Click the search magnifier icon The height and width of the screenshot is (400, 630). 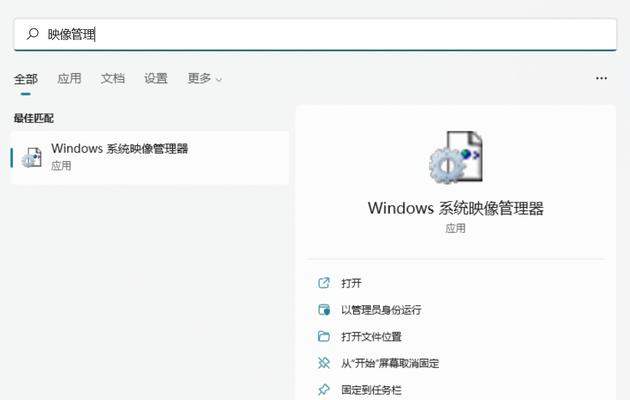pos(33,34)
